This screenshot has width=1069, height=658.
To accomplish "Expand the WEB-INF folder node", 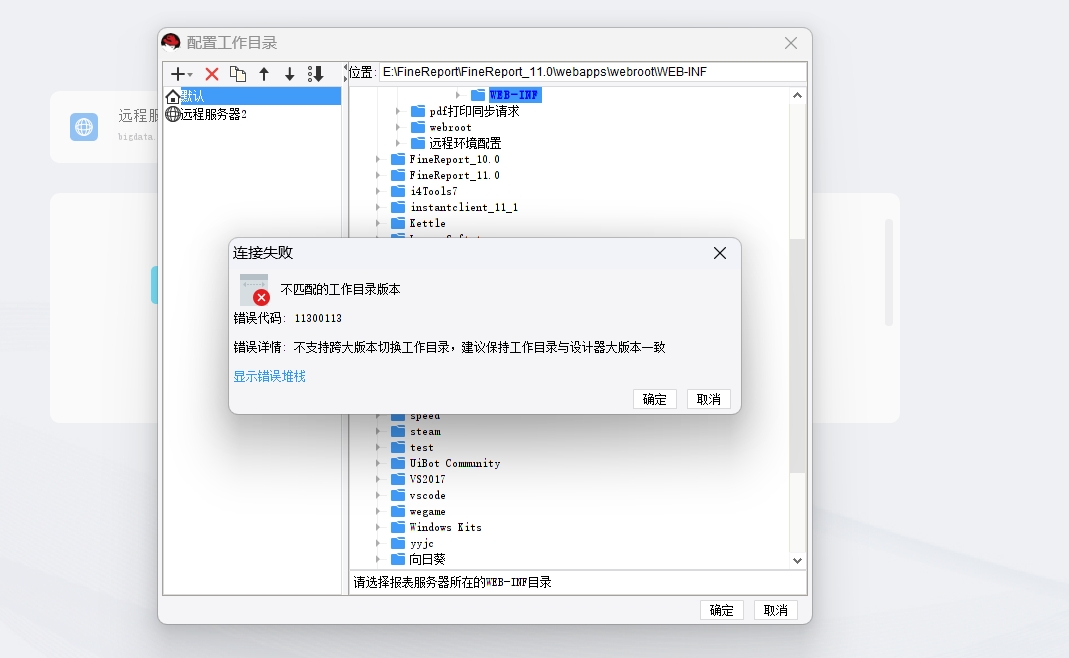I will pyautogui.click(x=458, y=95).
